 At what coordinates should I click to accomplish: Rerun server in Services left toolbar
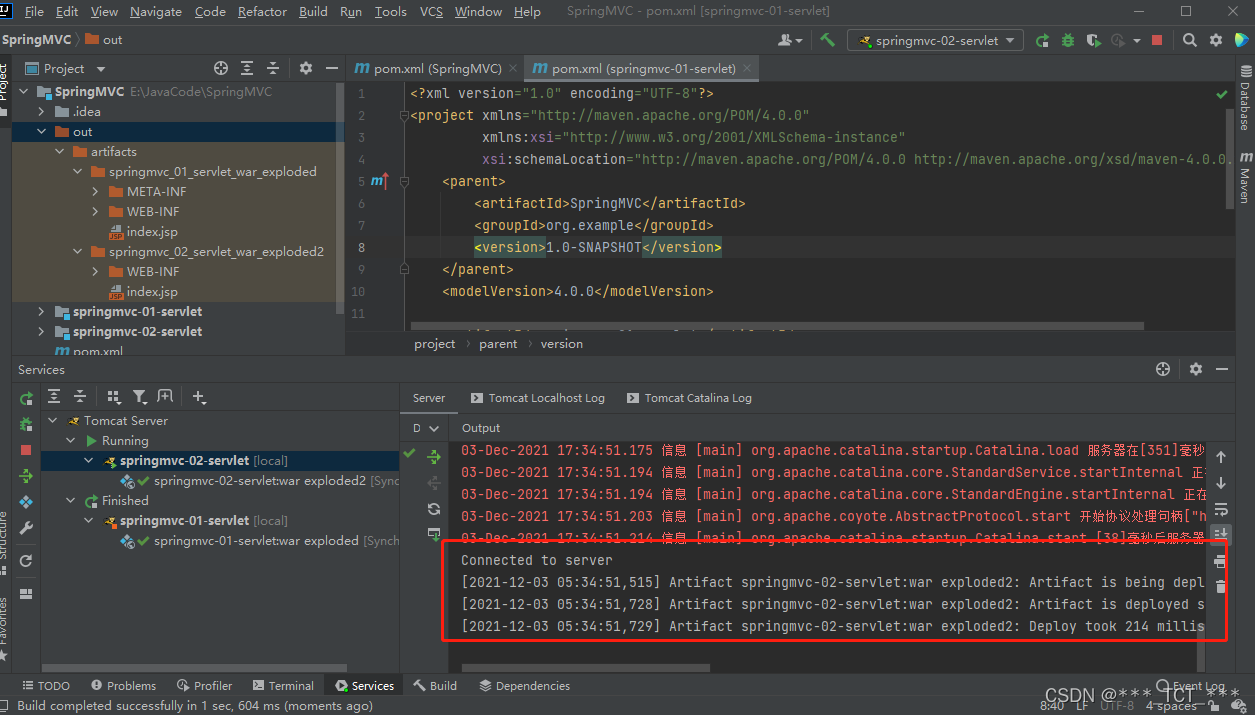coord(26,399)
